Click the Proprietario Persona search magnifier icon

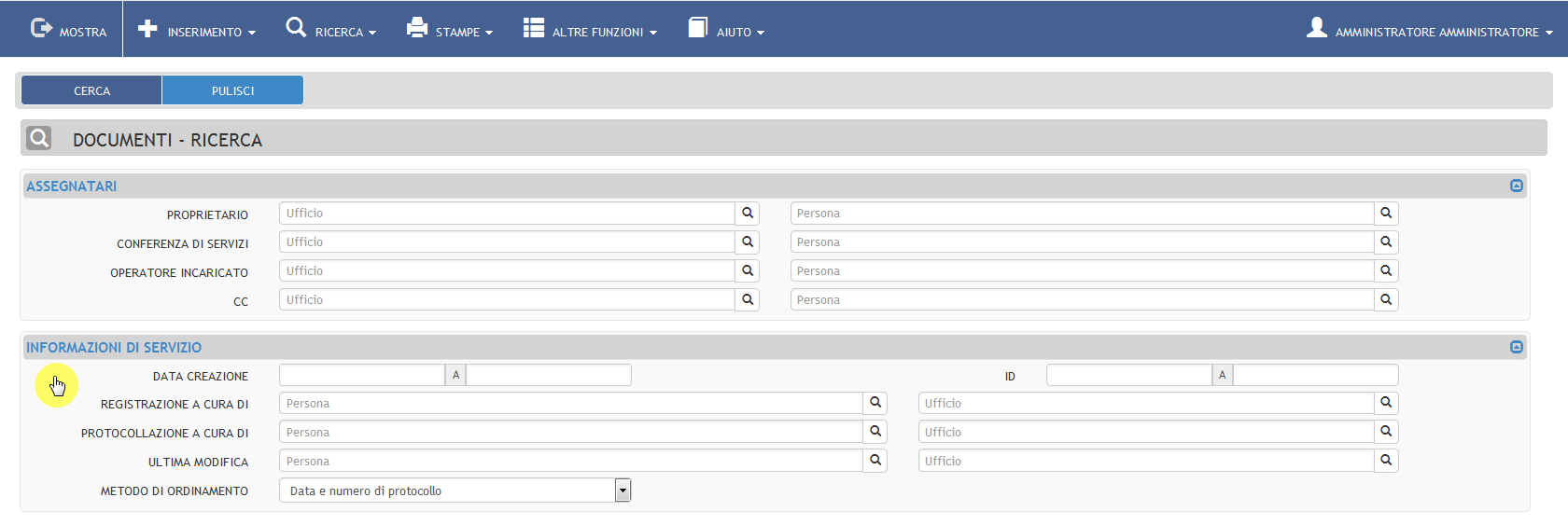point(1386,214)
